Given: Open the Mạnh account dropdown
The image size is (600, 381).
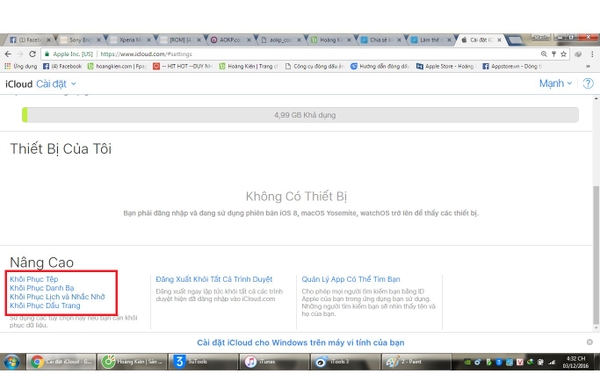Looking at the screenshot, I should (555, 83).
